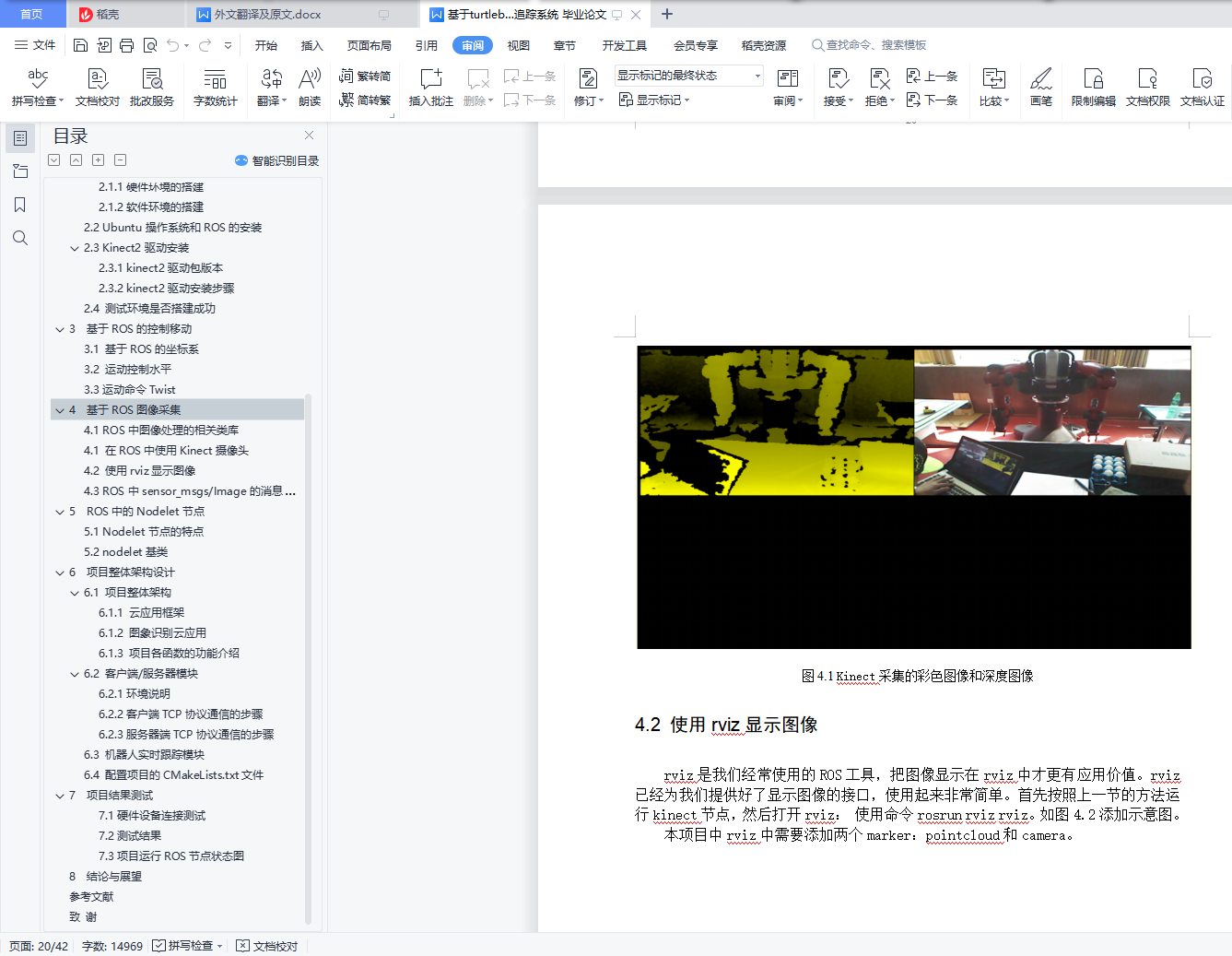Jump to outline item '4.2 使用 rviz 显示图像'

click(140, 471)
